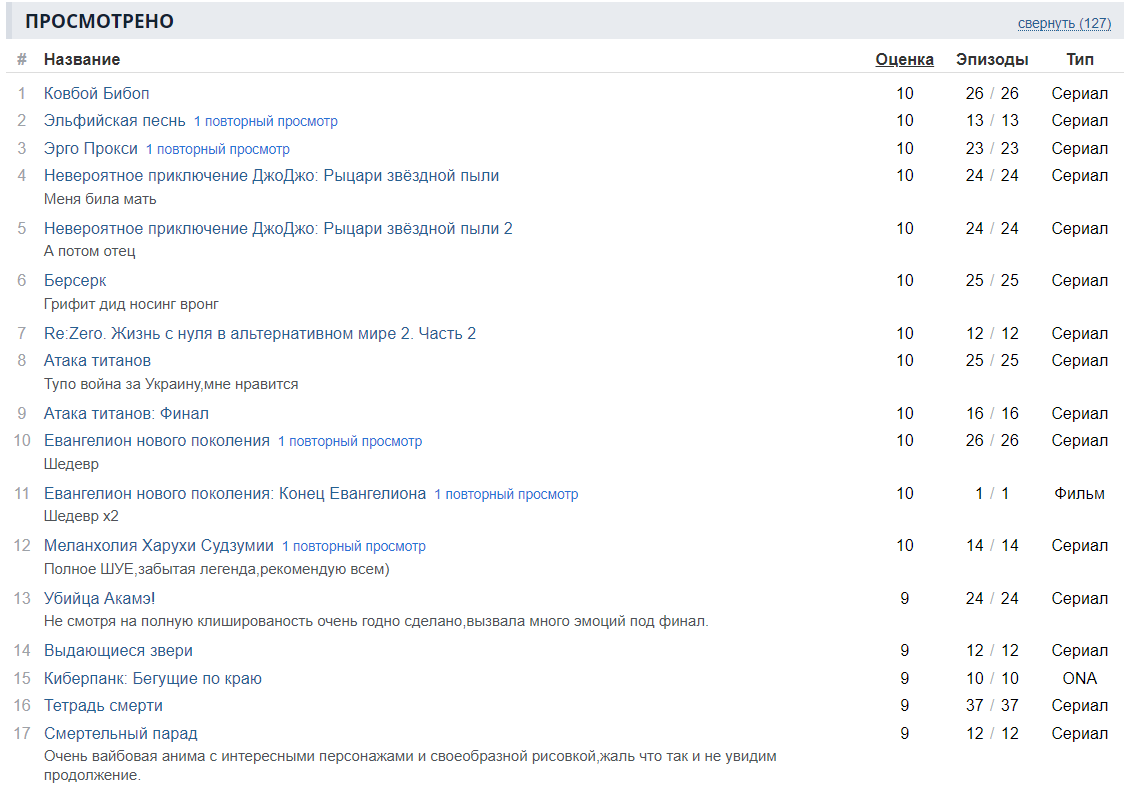Sort the list by Оценка column
This screenshot has width=1126, height=789.
[904, 60]
